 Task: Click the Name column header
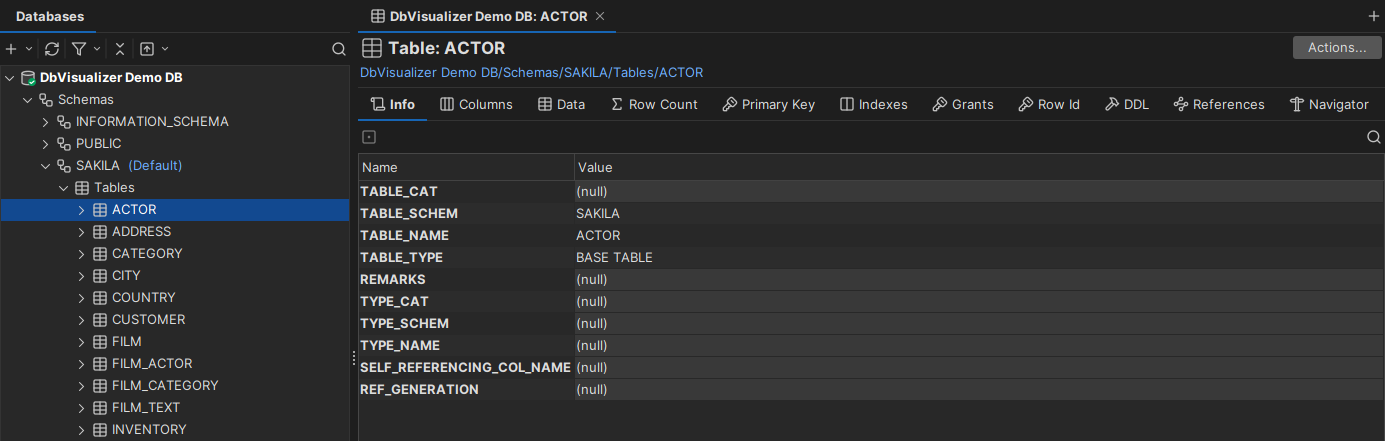(x=466, y=167)
